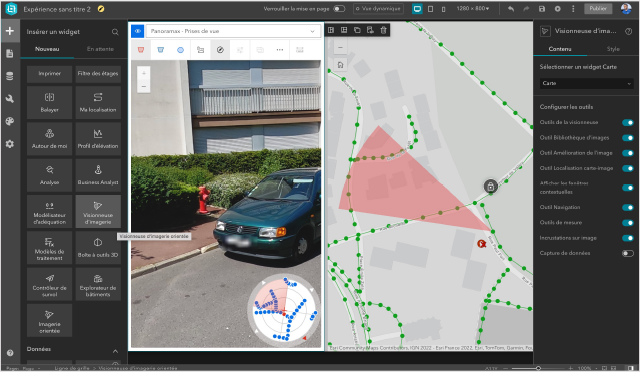Enable Capture de données switch

(628, 253)
